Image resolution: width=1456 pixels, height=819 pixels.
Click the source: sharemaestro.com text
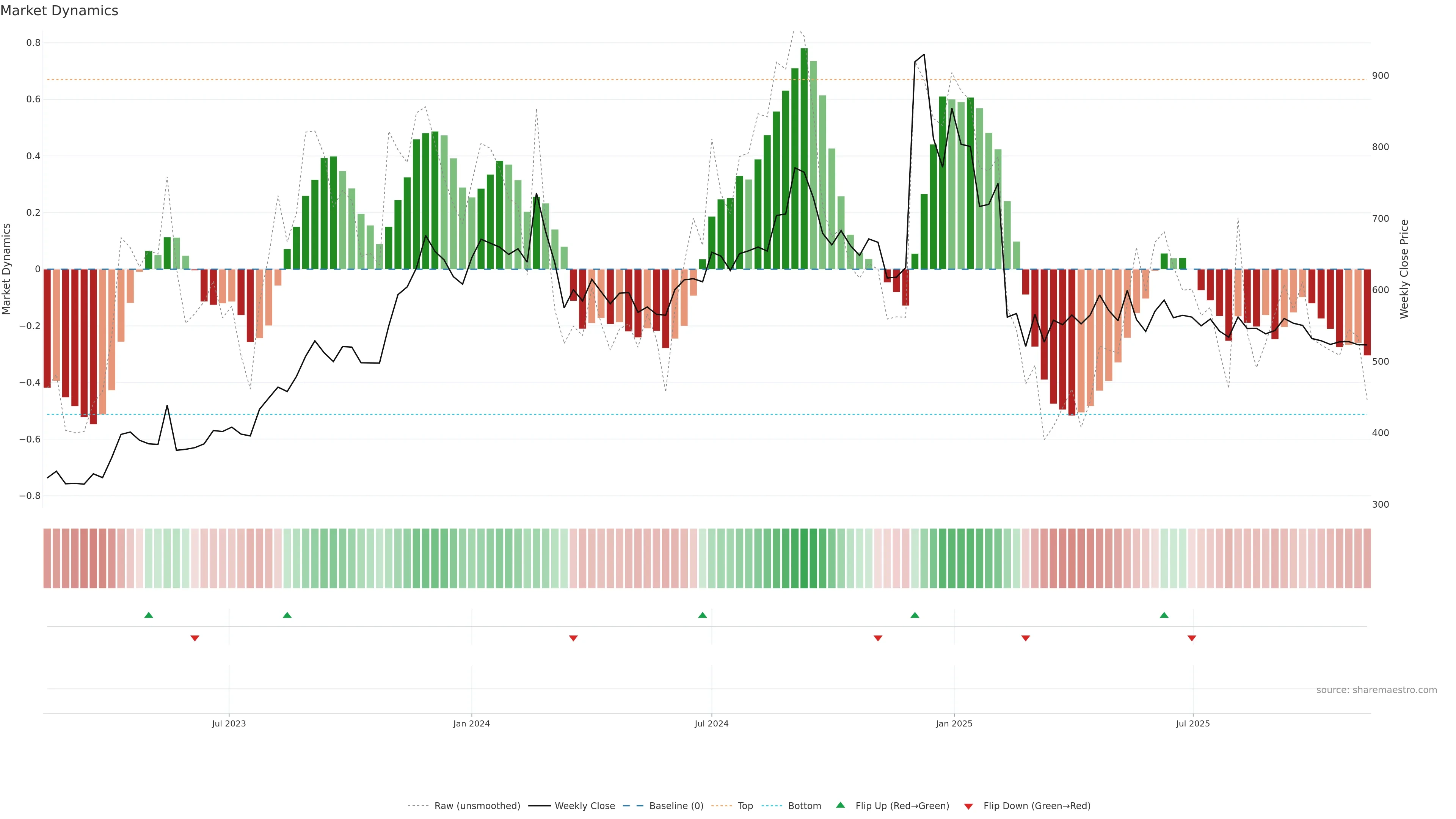tap(1376, 690)
